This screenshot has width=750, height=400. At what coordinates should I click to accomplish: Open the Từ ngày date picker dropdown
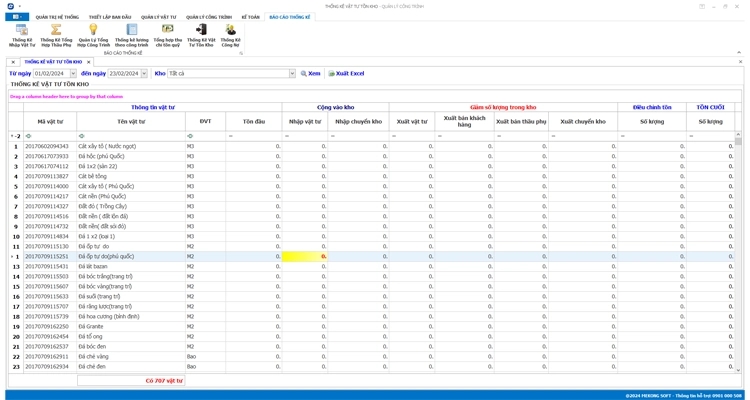click(x=73, y=74)
